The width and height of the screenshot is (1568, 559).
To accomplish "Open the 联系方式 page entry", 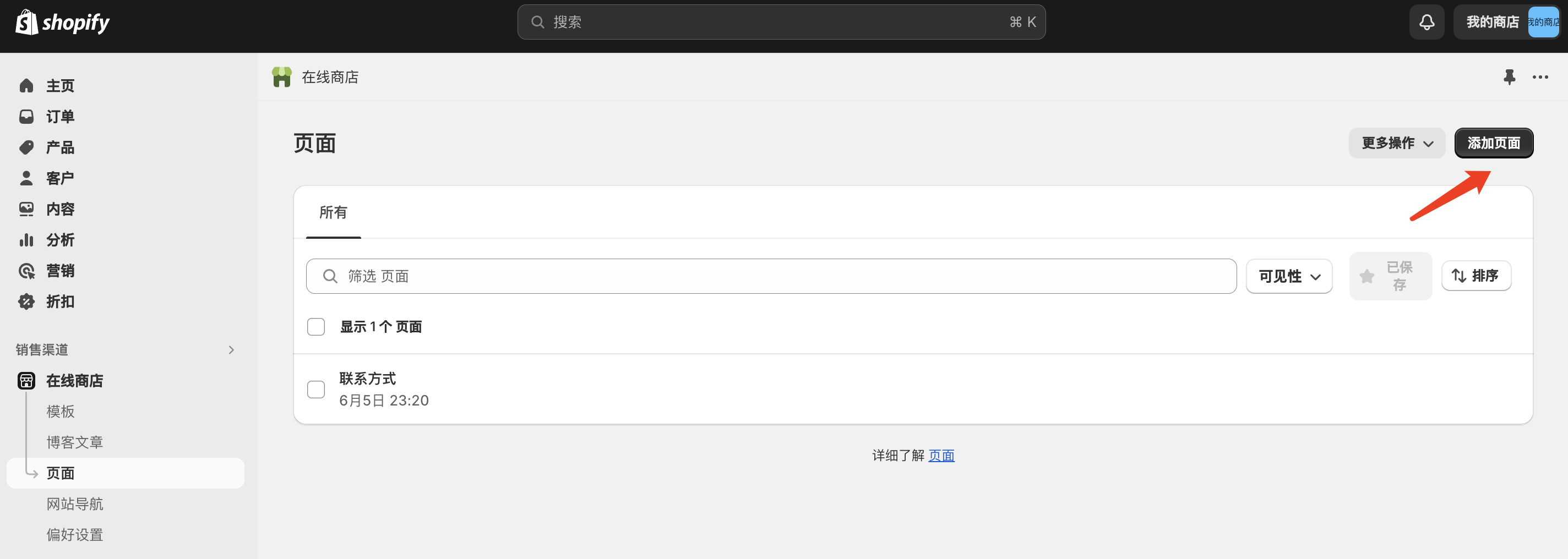I will [368, 379].
